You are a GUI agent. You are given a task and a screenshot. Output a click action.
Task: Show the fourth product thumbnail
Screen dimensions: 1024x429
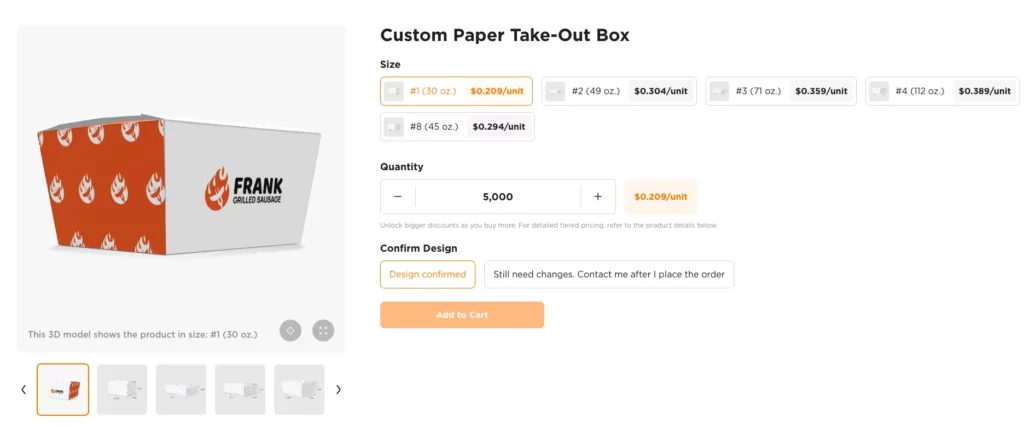(x=240, y=389)
